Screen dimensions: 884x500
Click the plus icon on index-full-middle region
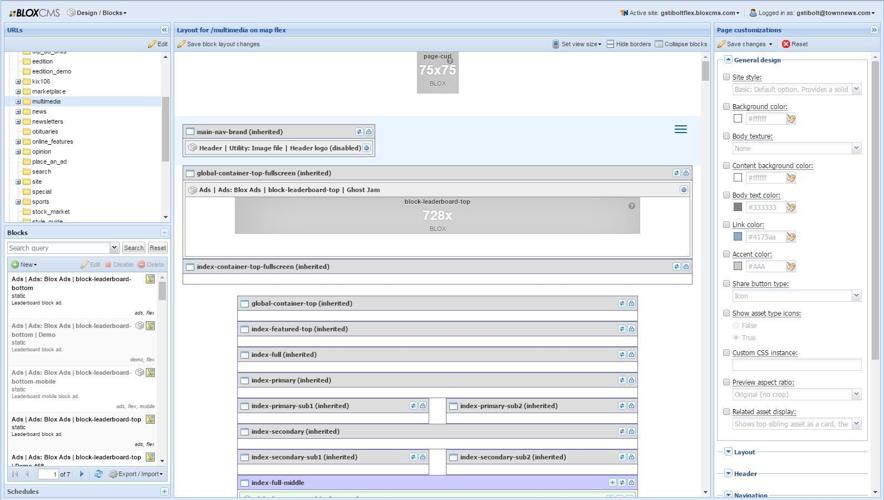[x=612, y=483]
